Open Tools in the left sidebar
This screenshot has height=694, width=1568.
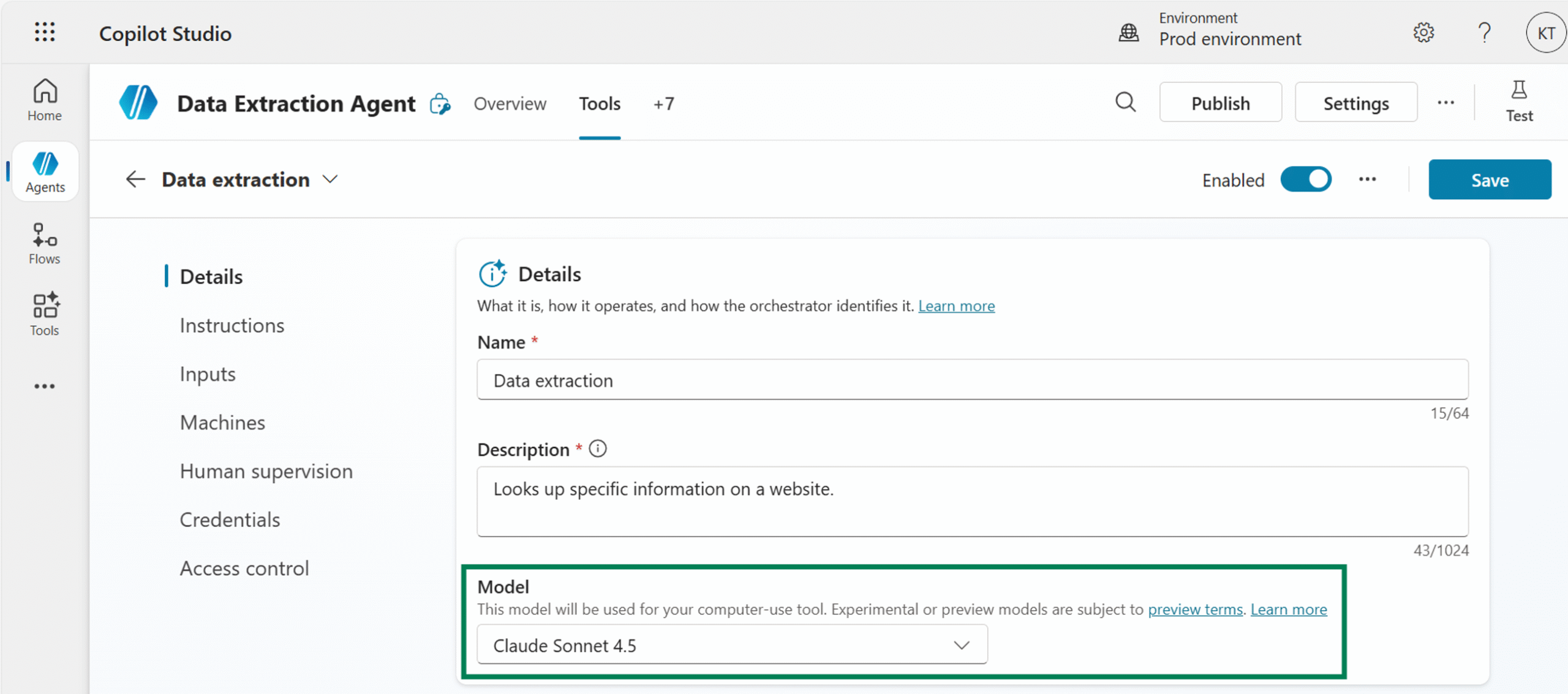[x=45, y=314]
